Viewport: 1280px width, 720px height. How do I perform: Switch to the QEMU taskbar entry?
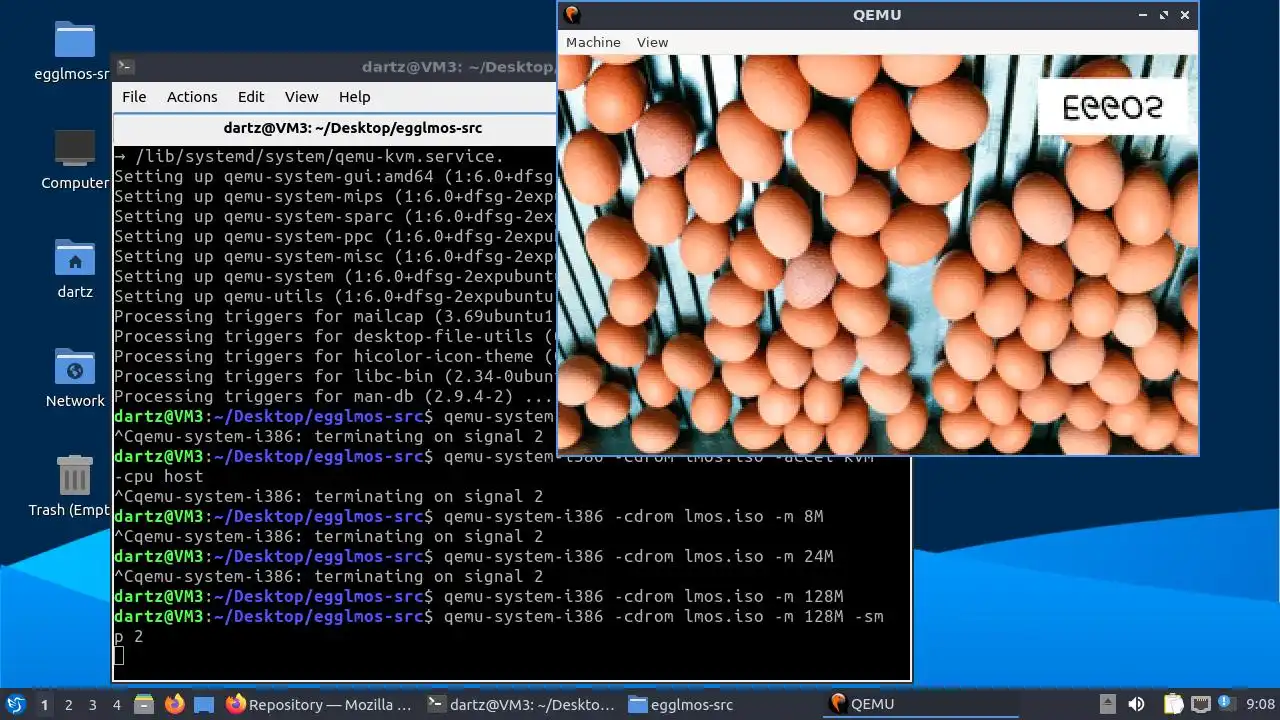coord(922,704)
